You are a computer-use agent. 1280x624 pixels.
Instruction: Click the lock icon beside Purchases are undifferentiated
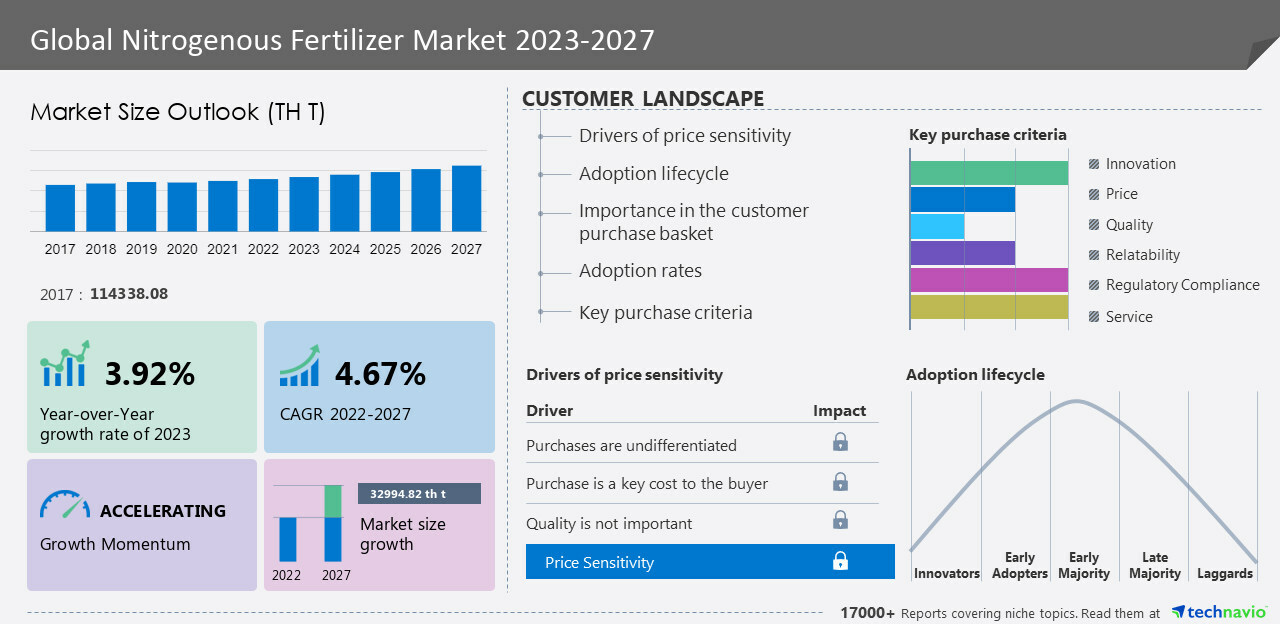tap(840, 442)
